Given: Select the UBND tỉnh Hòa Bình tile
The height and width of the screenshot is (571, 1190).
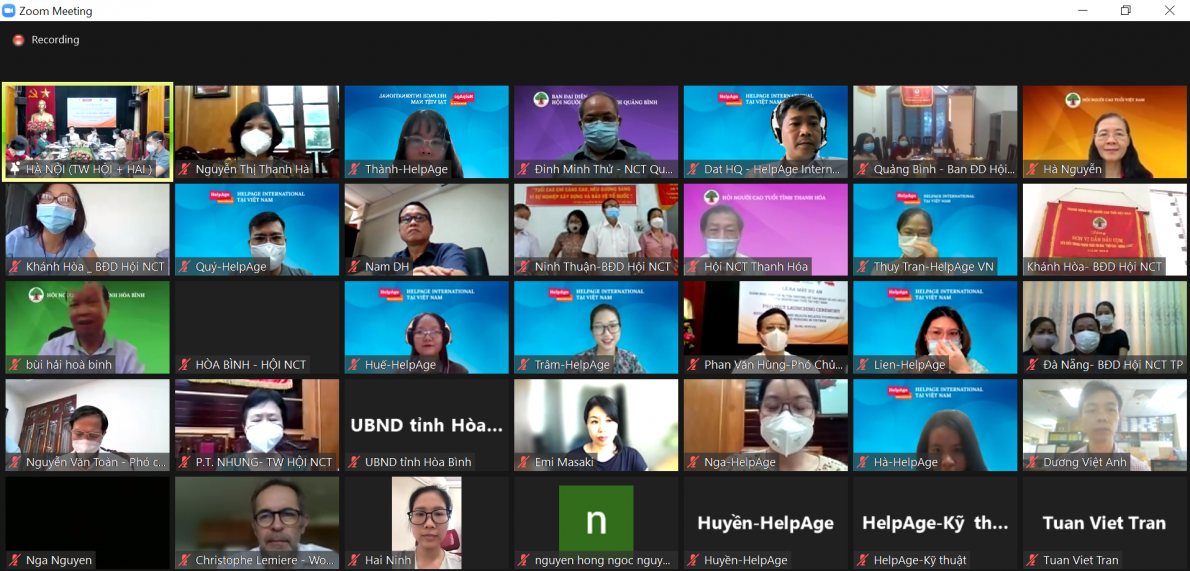Looking at the screenshot, I should point(426,425).
